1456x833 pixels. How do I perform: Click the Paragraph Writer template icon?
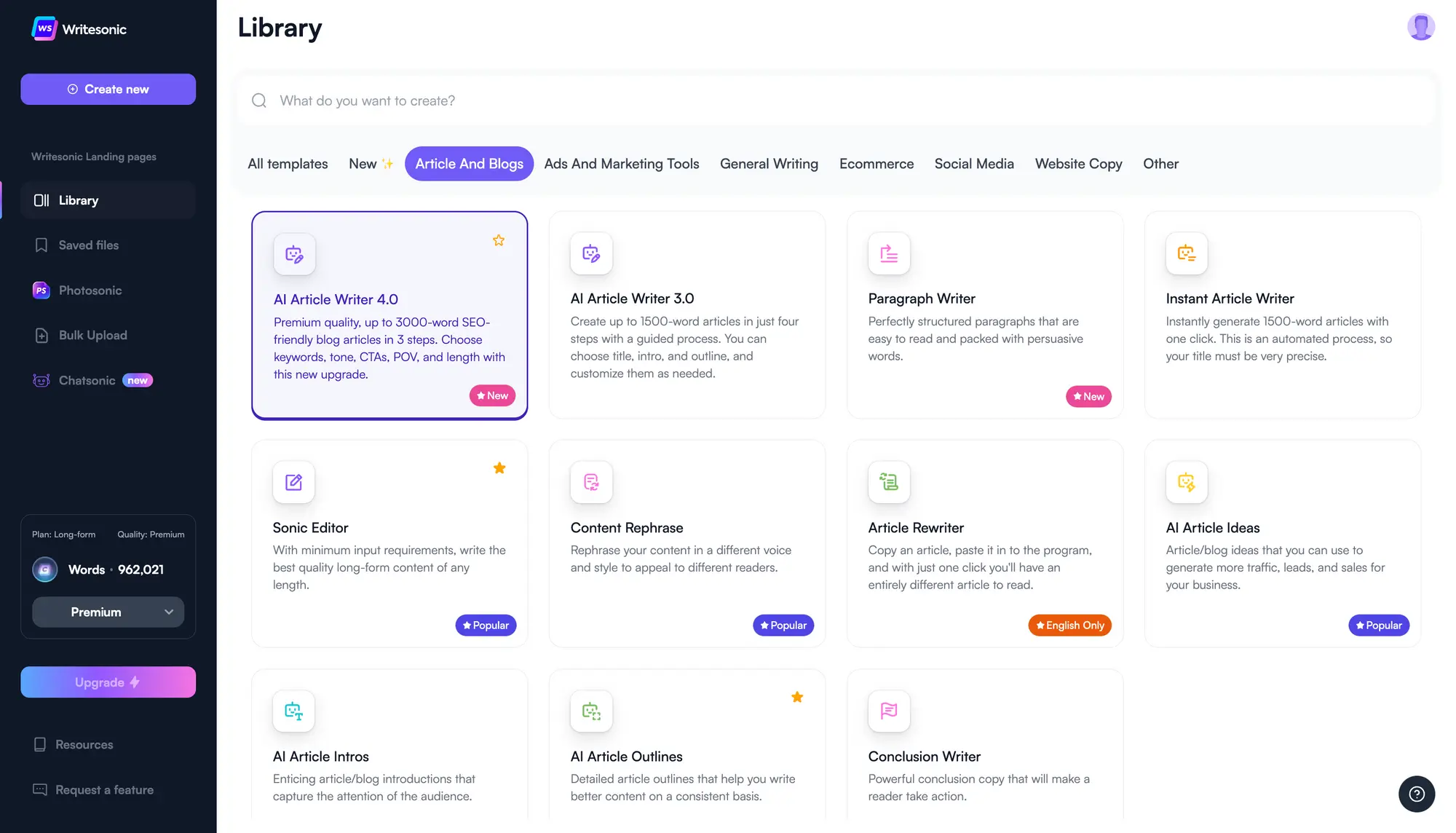coord(889,254)
